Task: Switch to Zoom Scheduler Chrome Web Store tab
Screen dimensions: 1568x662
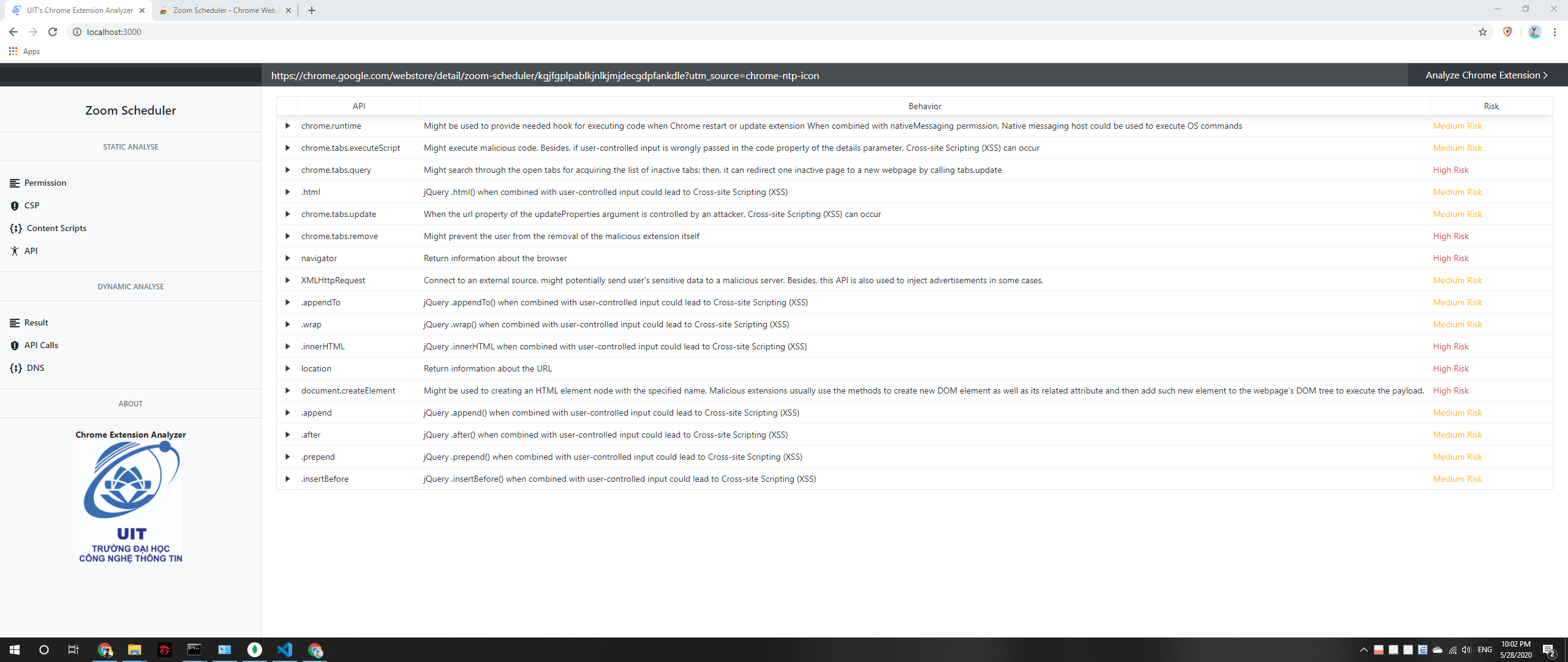Action: click(x=224, y=10)
